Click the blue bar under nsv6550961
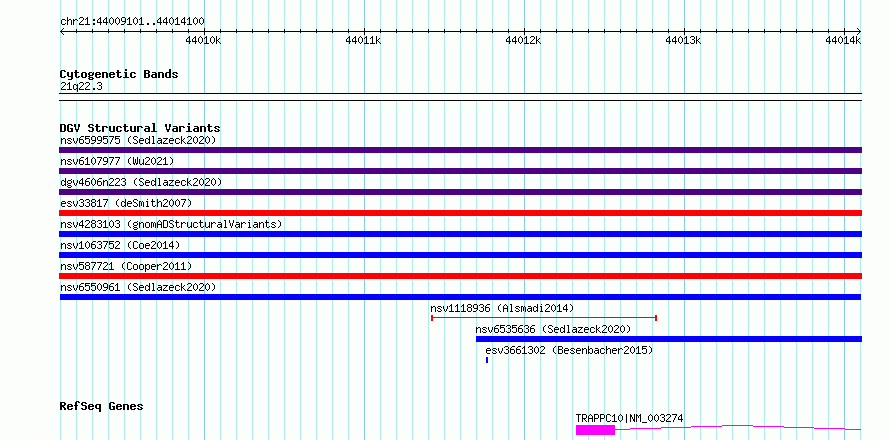Viewport: 890px width, 440px height. [x=460, y=297]
